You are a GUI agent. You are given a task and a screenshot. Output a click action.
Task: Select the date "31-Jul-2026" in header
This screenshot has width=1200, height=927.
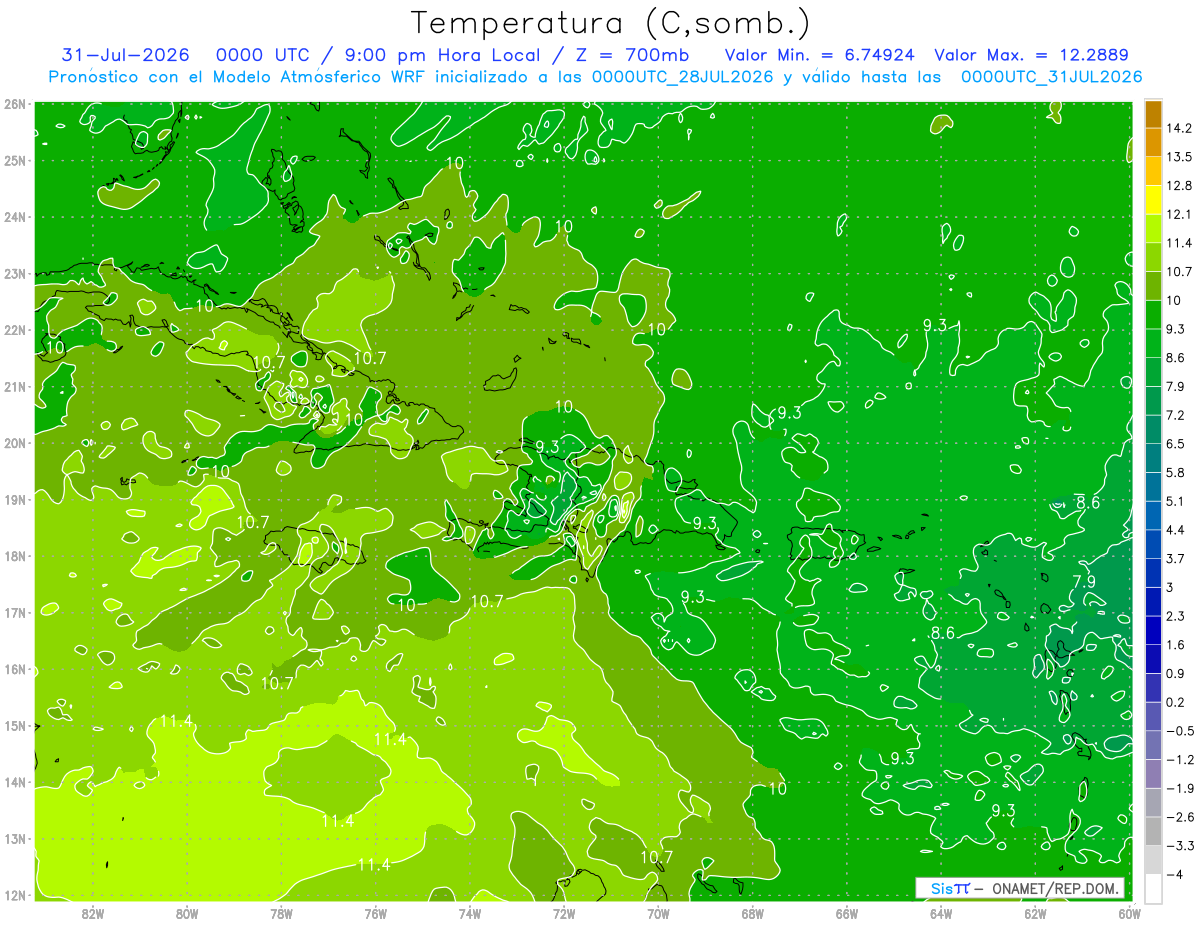coord(125,55)
